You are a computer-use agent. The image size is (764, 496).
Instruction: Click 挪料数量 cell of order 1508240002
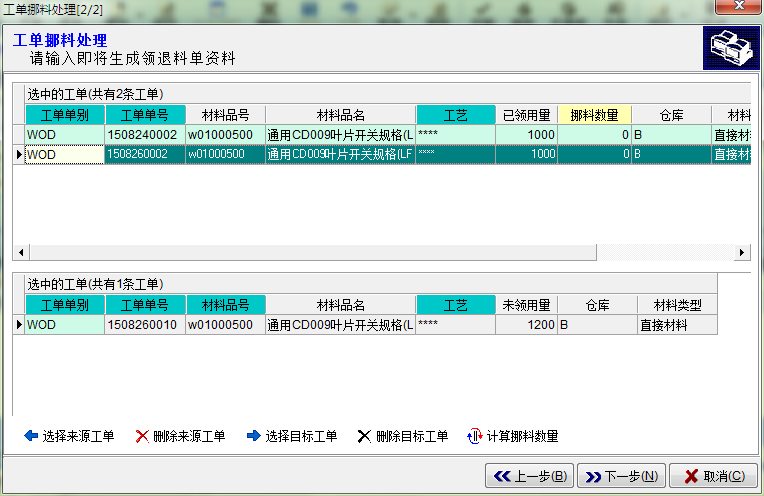pos(595,134)
